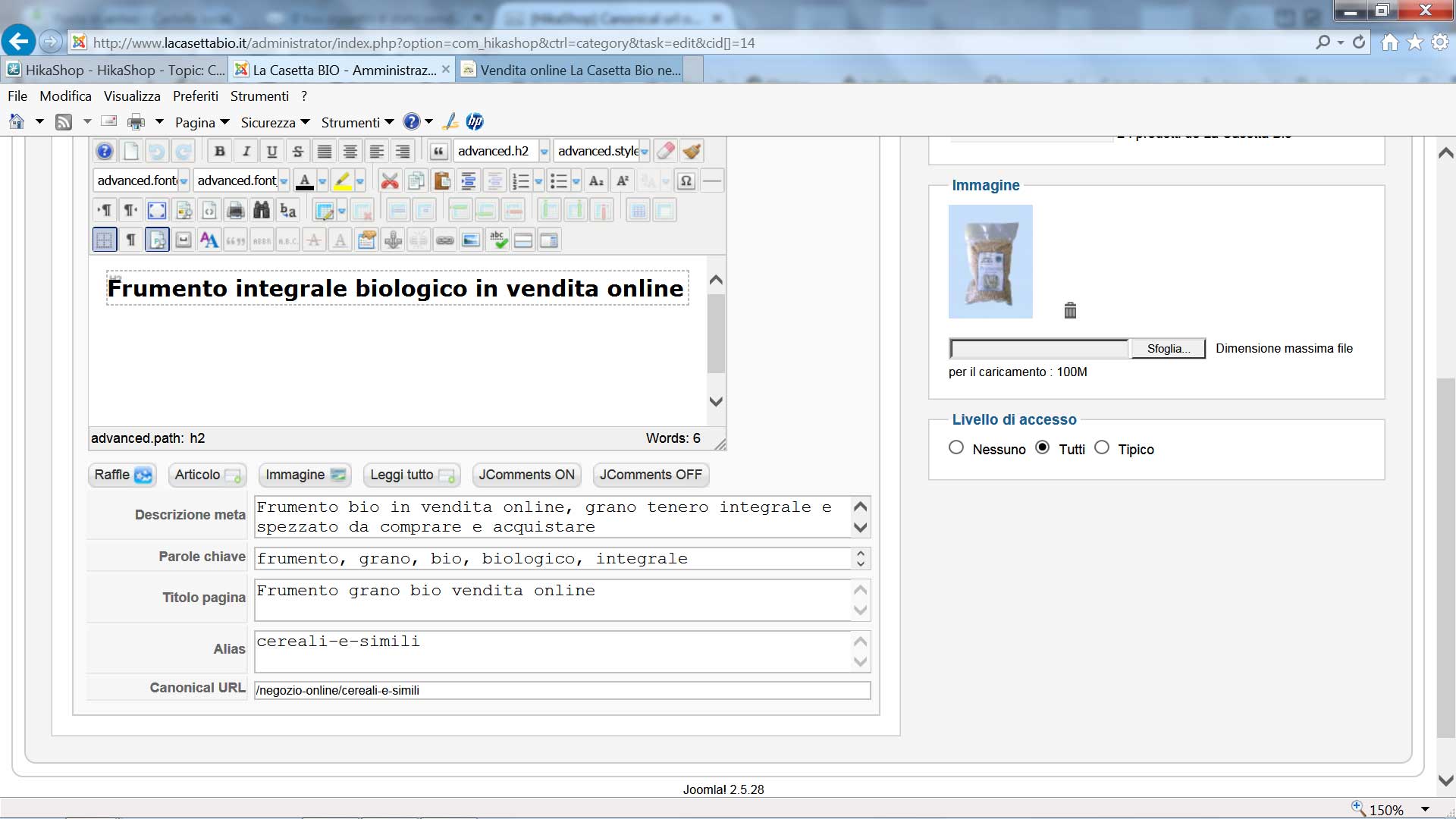The width and height of the screenshot is (1456, 819).
Task: Select the Tipico access level
Action: point(1102,447)
